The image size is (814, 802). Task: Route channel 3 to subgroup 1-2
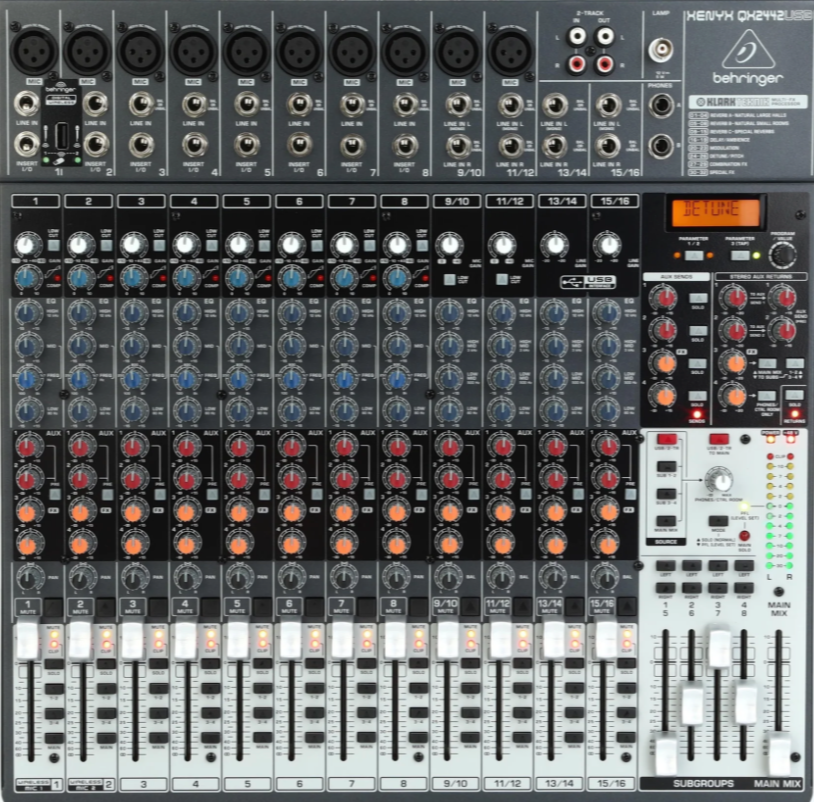click(158, 689)
